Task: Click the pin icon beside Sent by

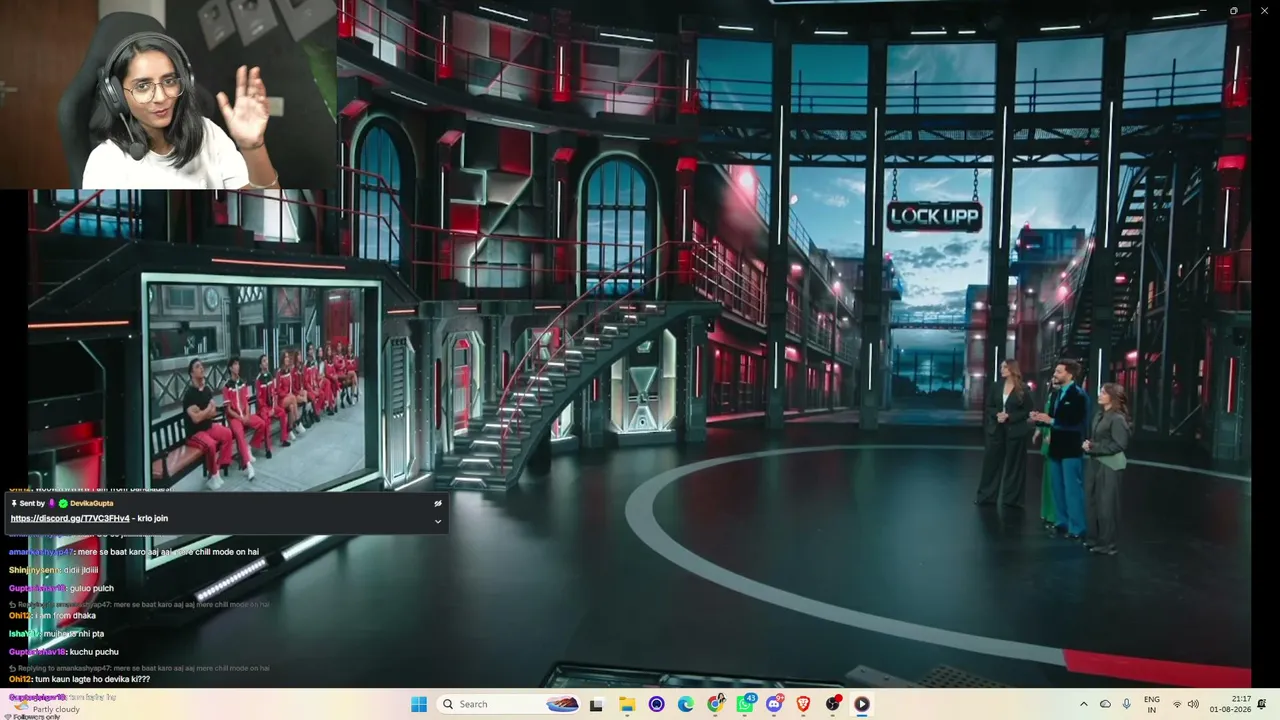Action: [14, 503]
